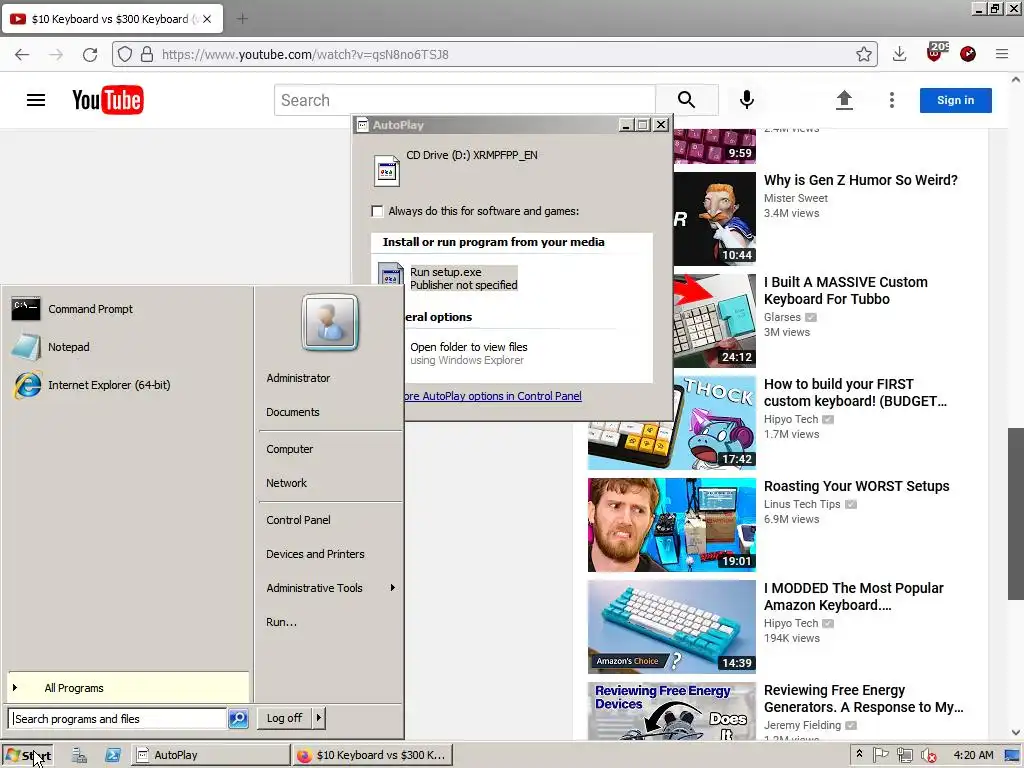Click the YouTube page vertical scrollbar thumb

coord(1016,513)
